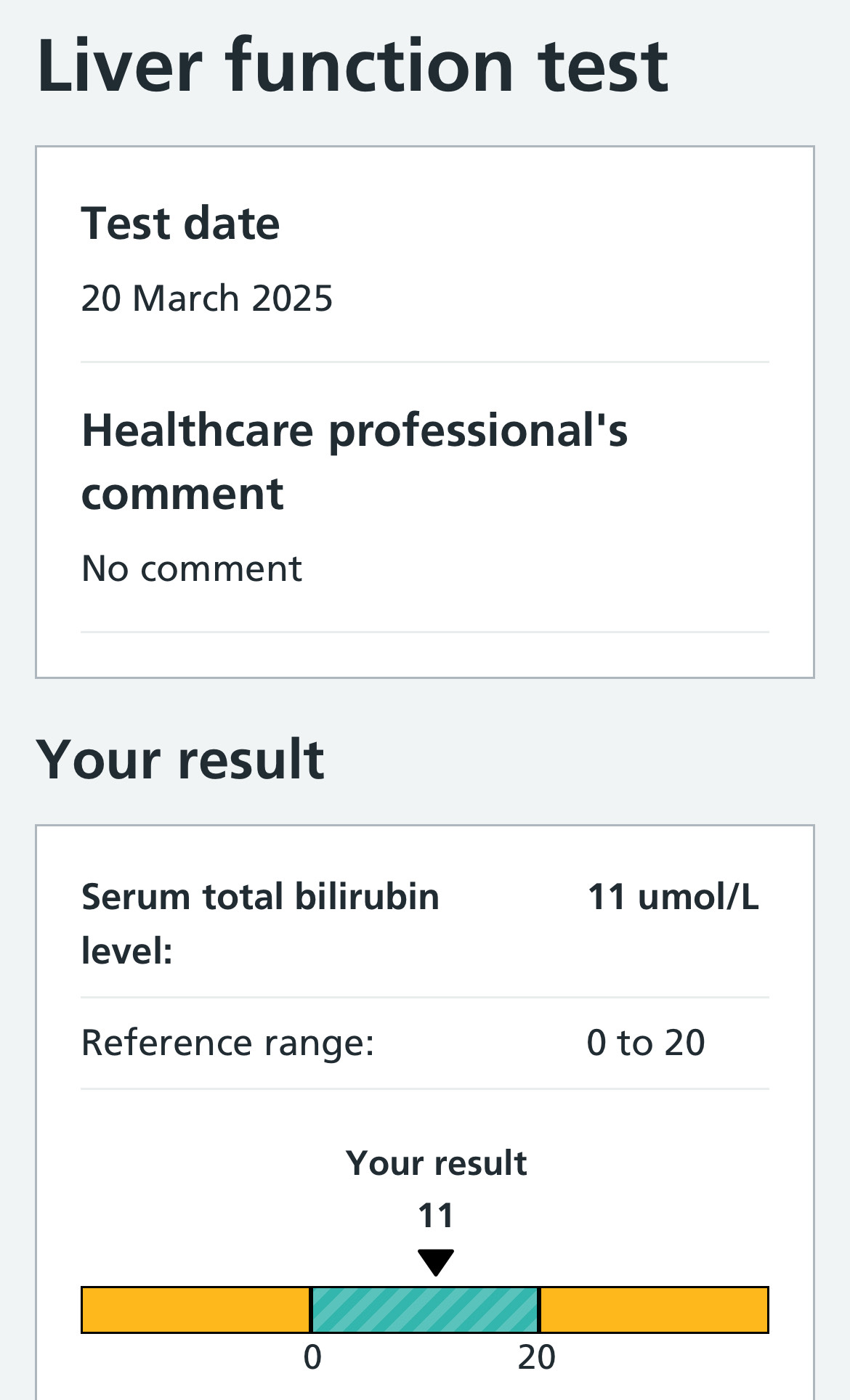Click the '20' scale label under the bar
Screen dimensions: 850x1400
[x=537, y=1357]
